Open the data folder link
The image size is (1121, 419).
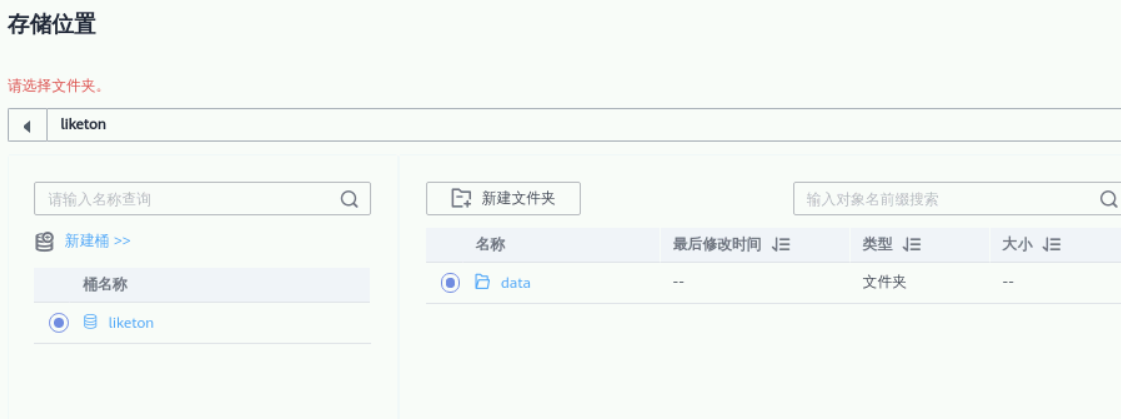[515, 283]
